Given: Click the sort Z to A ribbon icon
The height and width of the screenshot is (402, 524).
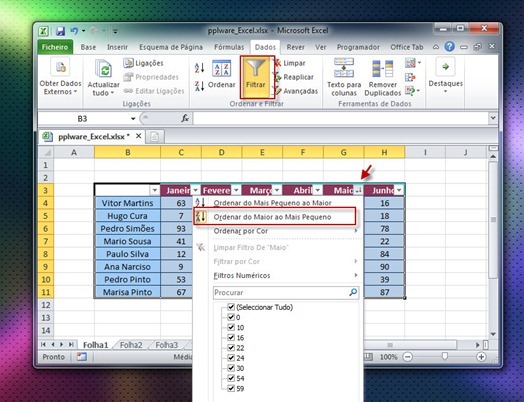Looking at the screenshot, I should pos(200,86).
